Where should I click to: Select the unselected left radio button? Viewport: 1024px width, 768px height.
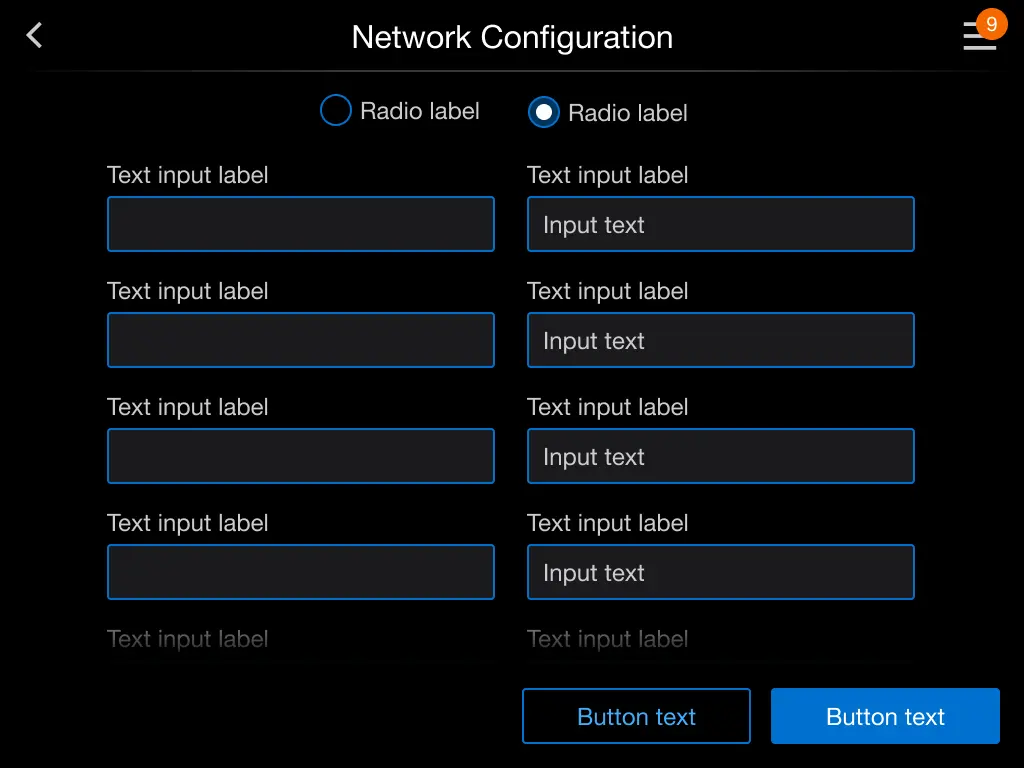pos(335,111)
